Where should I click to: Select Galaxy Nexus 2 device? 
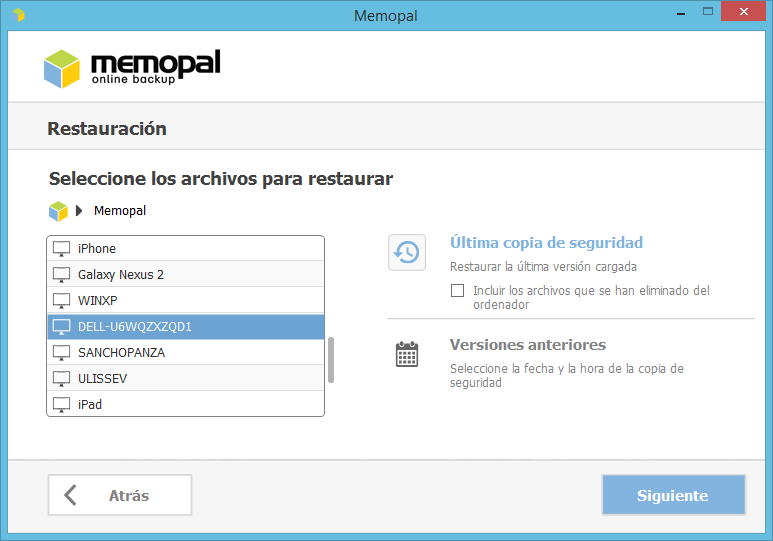pos(186,275)
